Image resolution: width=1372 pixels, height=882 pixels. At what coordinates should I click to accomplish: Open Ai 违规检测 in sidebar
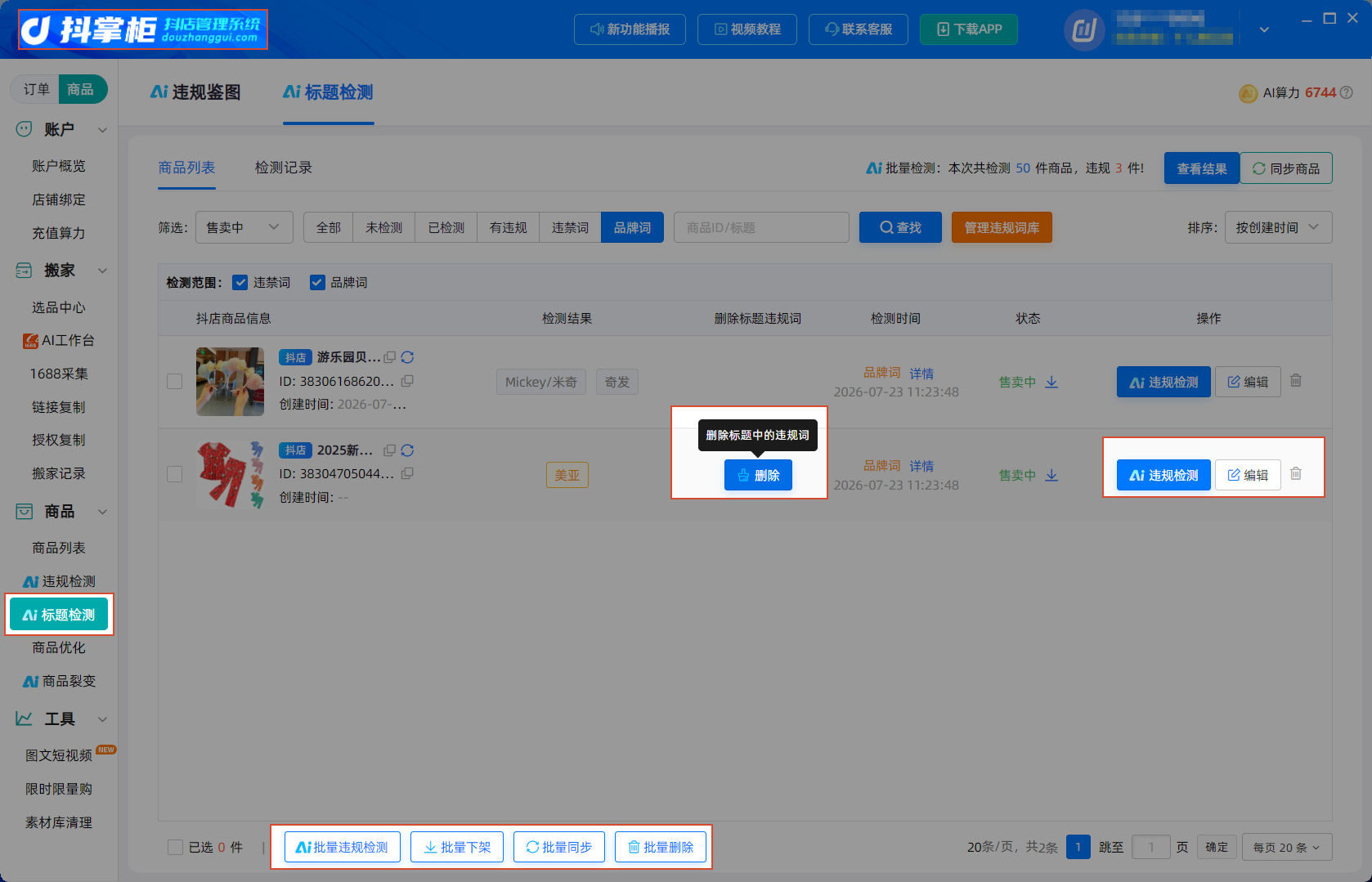pos(59,581)
